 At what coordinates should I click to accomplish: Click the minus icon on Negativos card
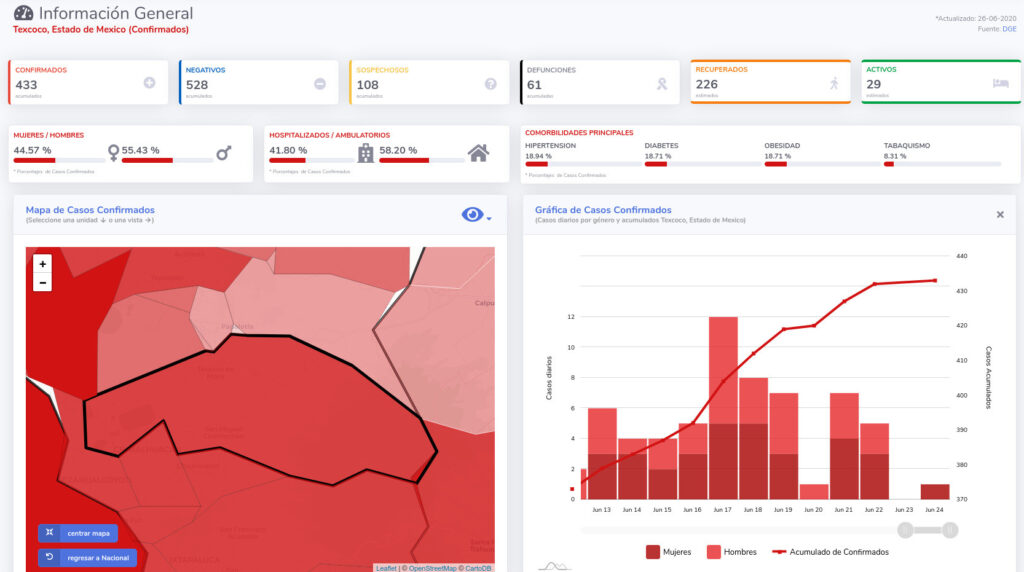[320, 84]
